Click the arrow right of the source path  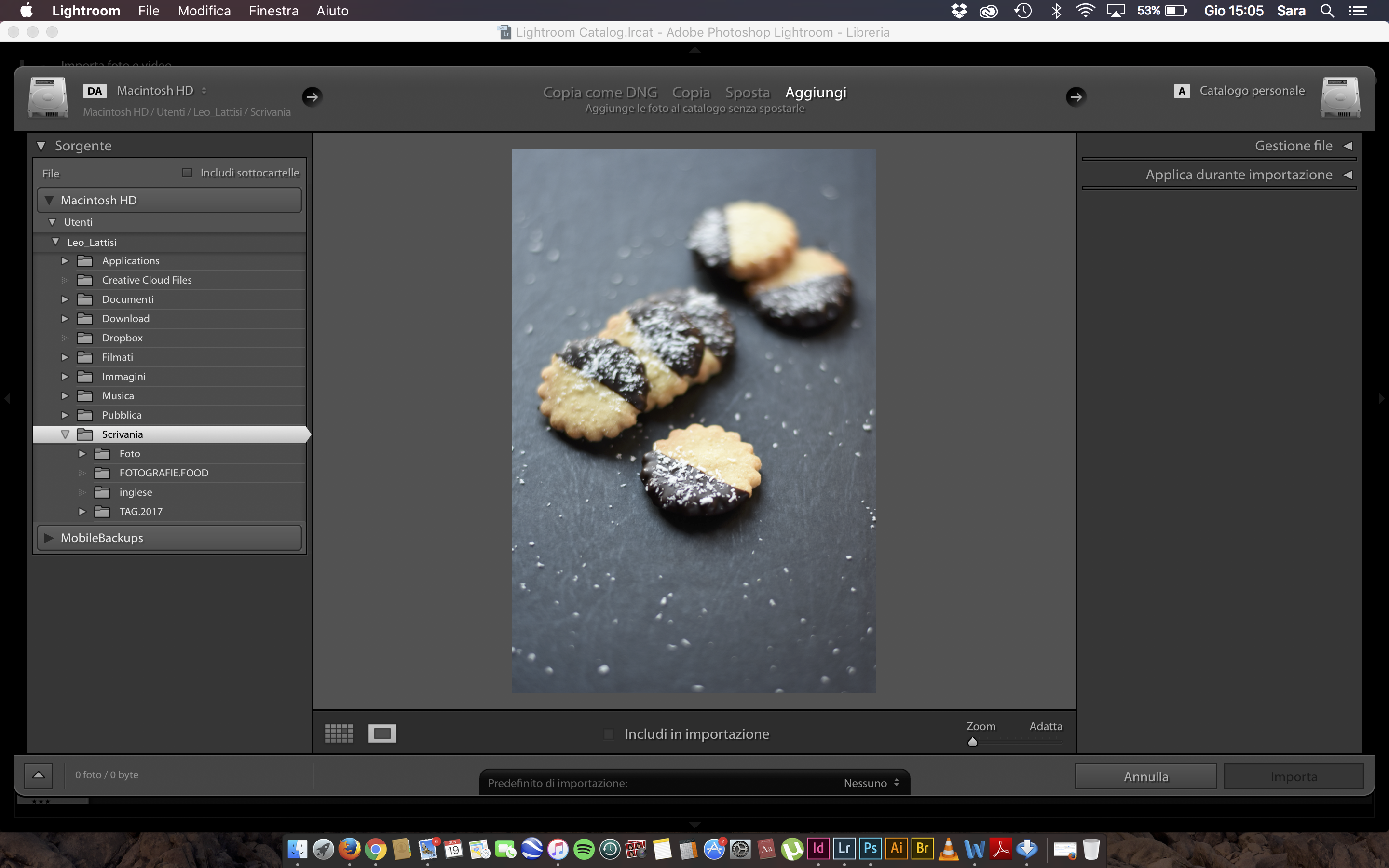[312, 97]
